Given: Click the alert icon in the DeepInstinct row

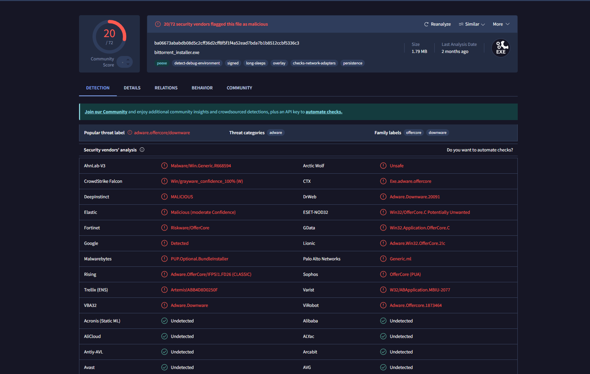Looking at the screenshot, I should 164,197.
